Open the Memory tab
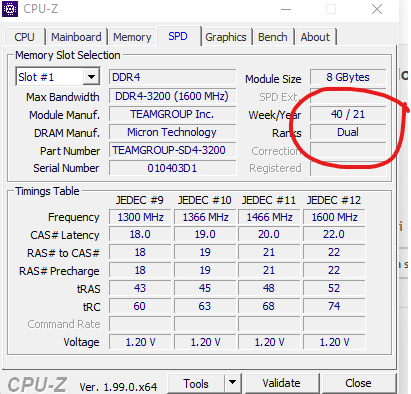The image size is (411, 394). tap(132, 37)
